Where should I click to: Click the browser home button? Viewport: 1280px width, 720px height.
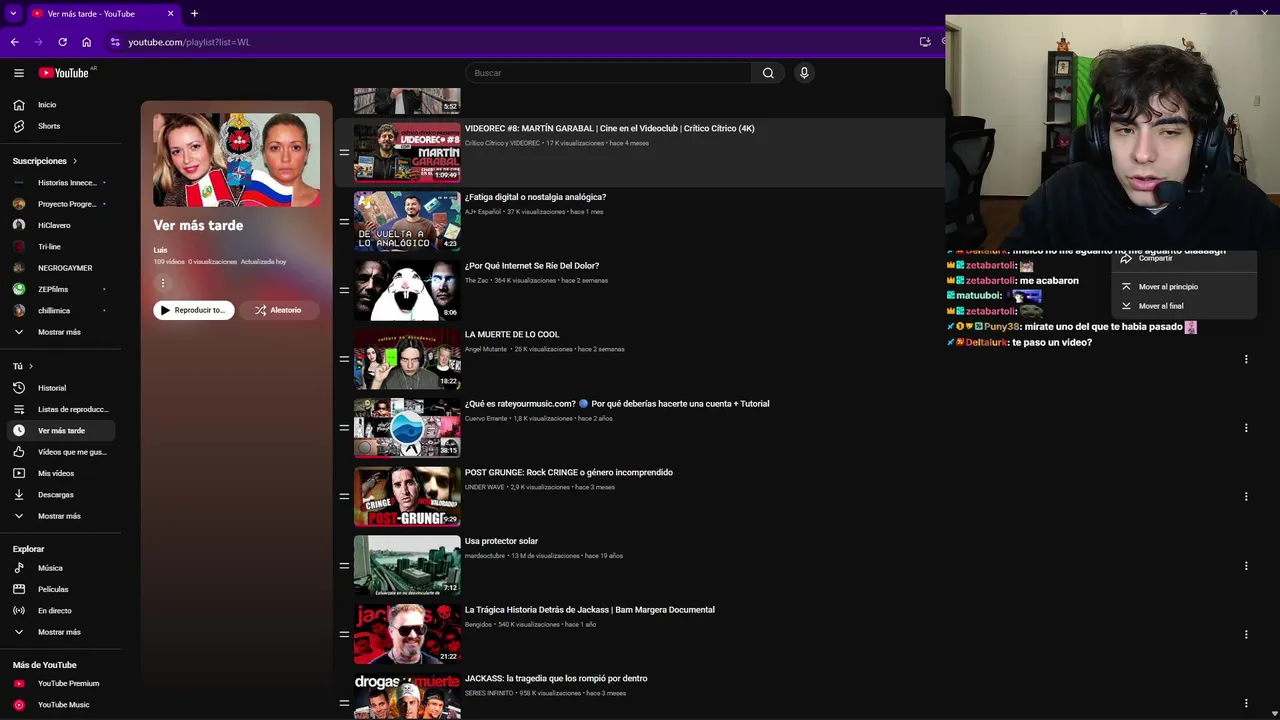(x=87, y=42)
